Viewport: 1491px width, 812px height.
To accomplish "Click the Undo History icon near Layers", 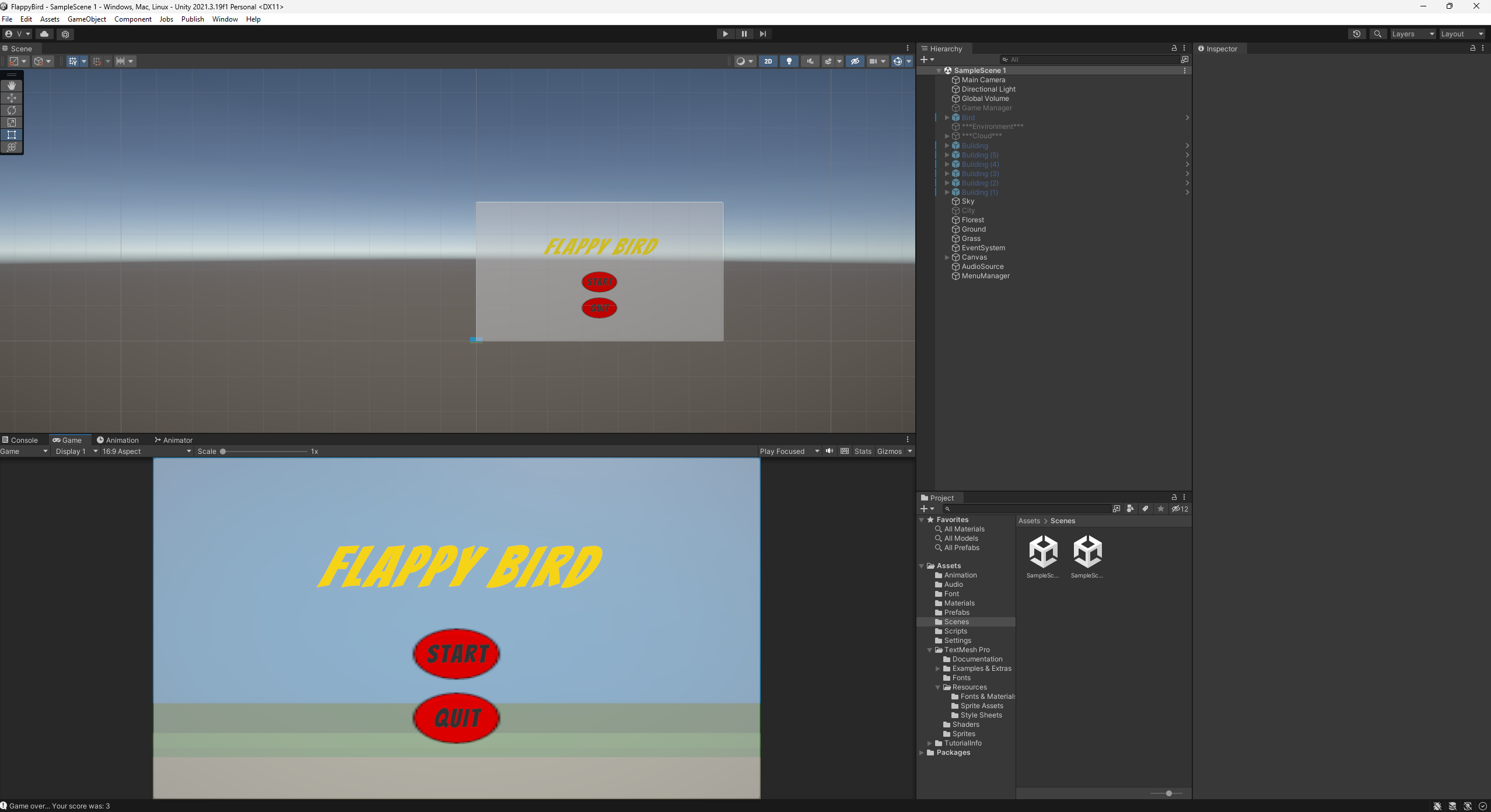I will pyautogui.click(x=1357, y=33).
